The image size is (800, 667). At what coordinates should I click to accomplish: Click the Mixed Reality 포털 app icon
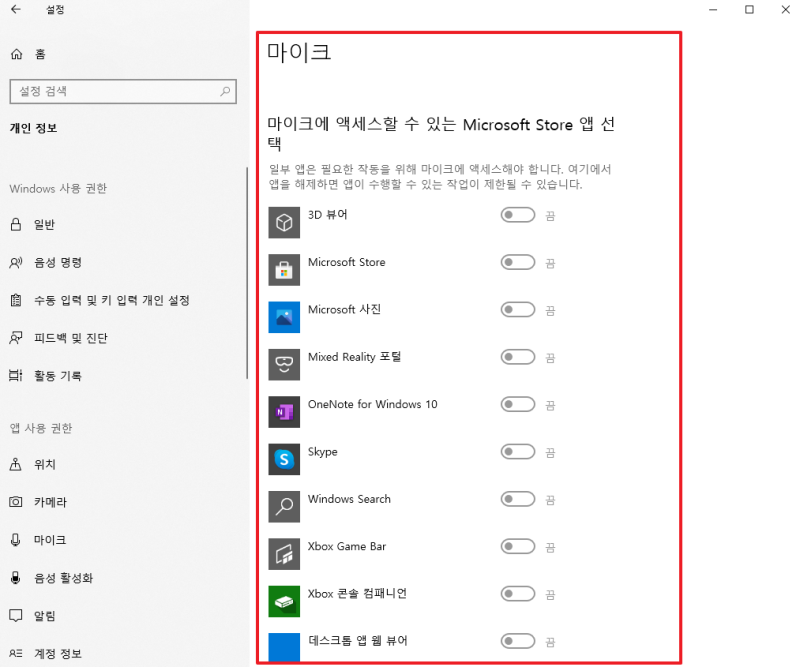tap(284, 364)
